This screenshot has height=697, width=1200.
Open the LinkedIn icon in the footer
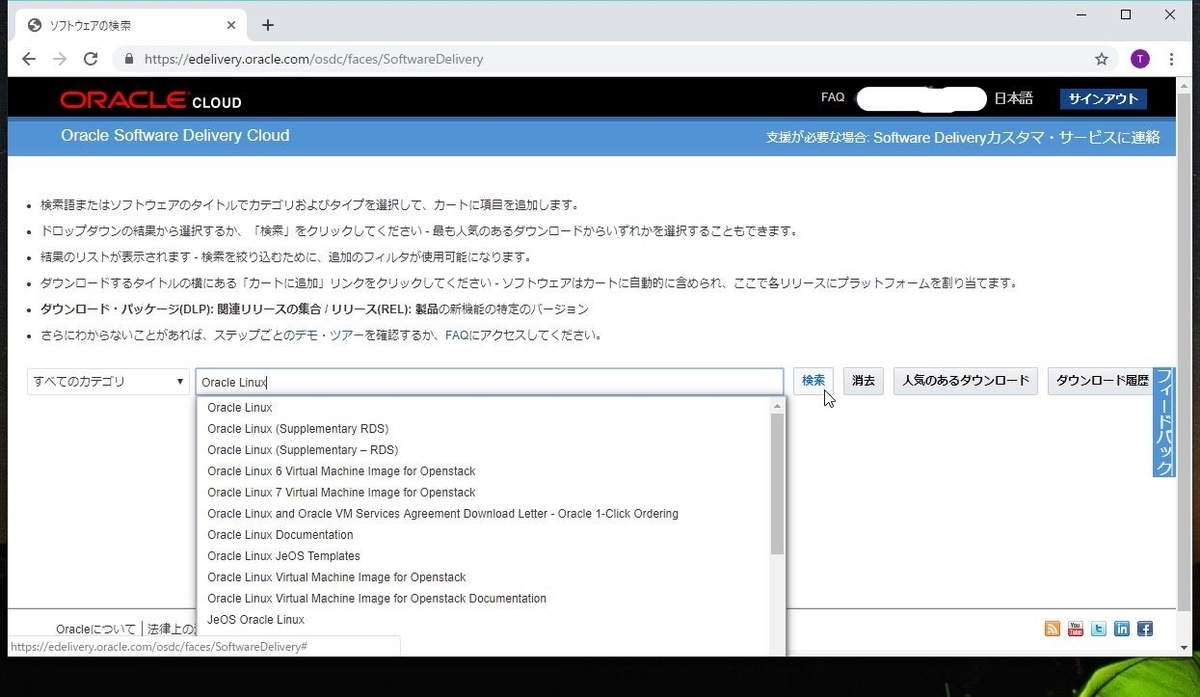pyautogui.click(x=1122, y=628)
